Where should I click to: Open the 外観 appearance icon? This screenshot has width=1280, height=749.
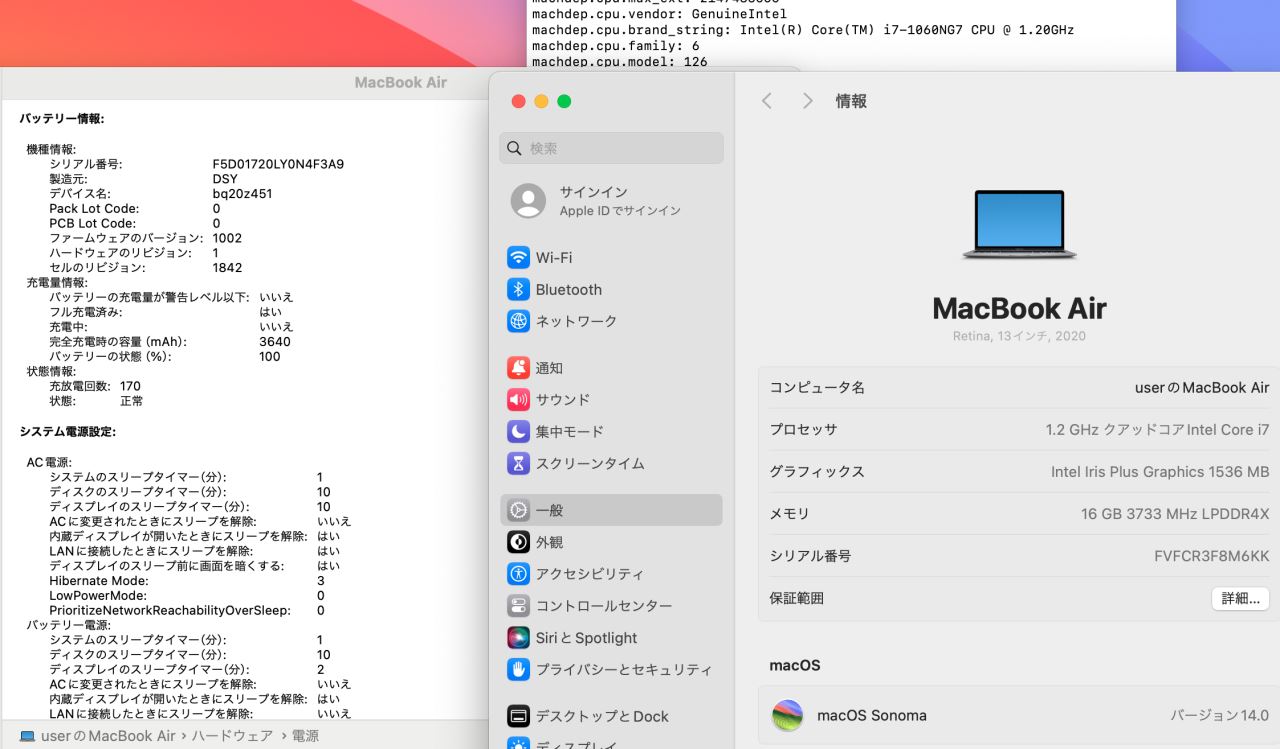coord(518,542)
